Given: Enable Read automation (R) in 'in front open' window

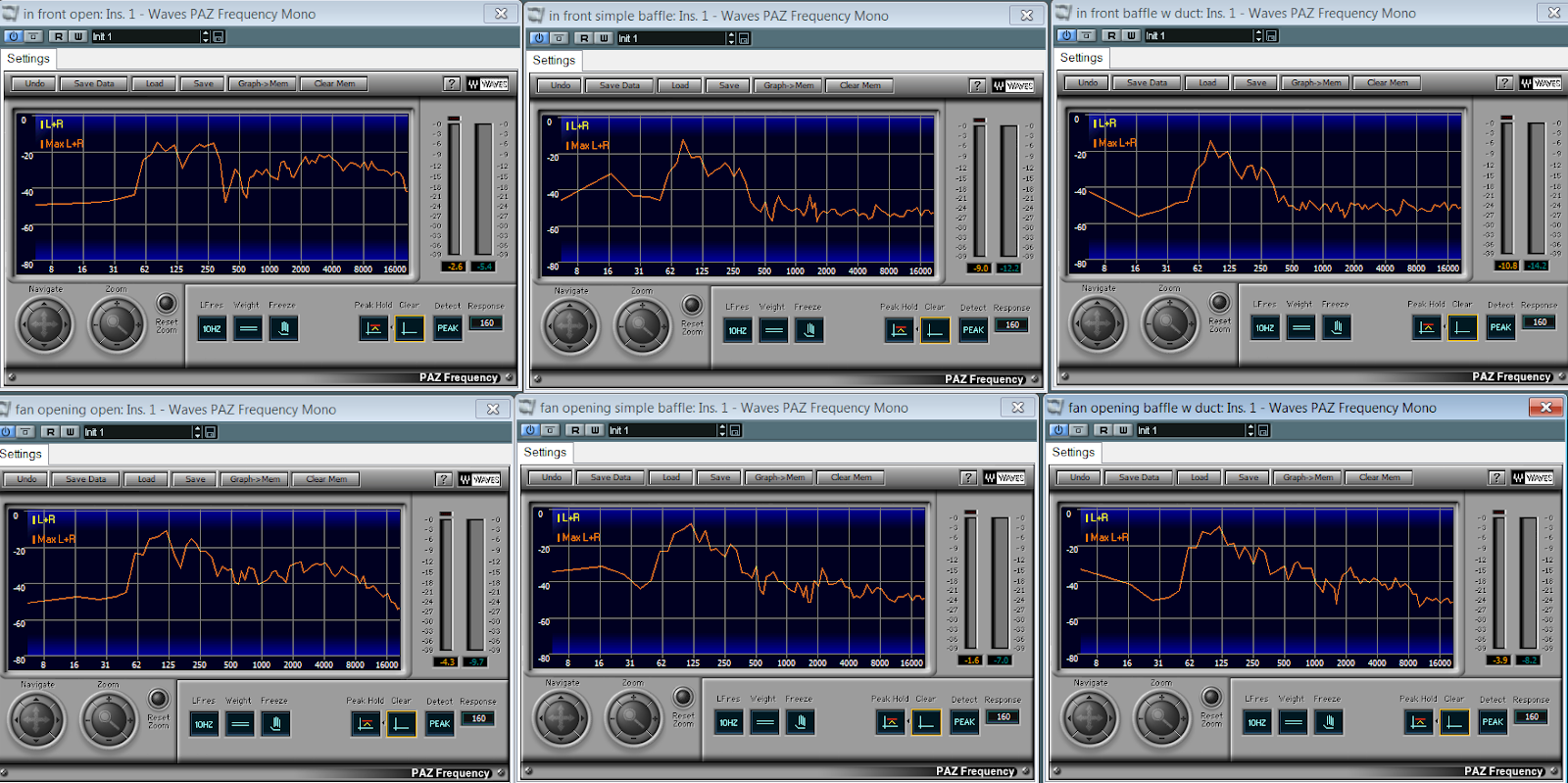Looking at the screenshot, I should 59,36.
